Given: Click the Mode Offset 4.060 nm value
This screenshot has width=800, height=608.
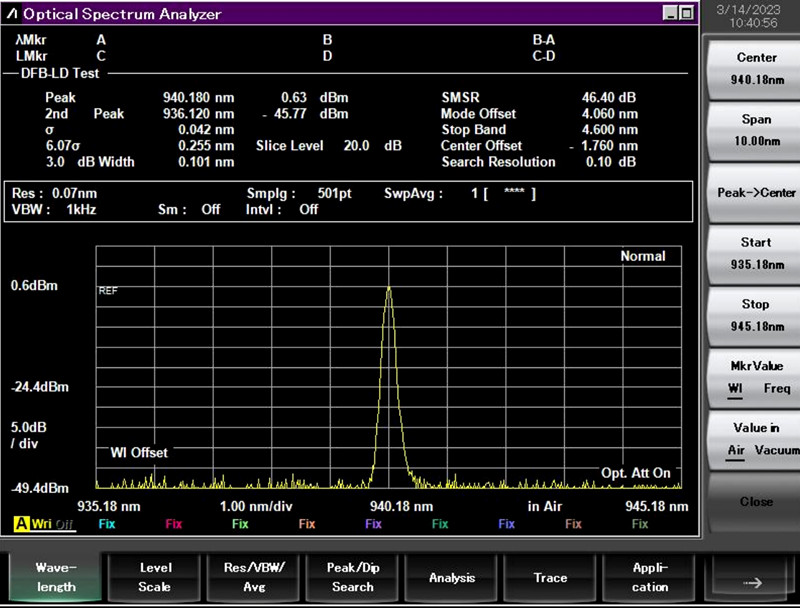Looking at the screenshot, I should [610, 113].
